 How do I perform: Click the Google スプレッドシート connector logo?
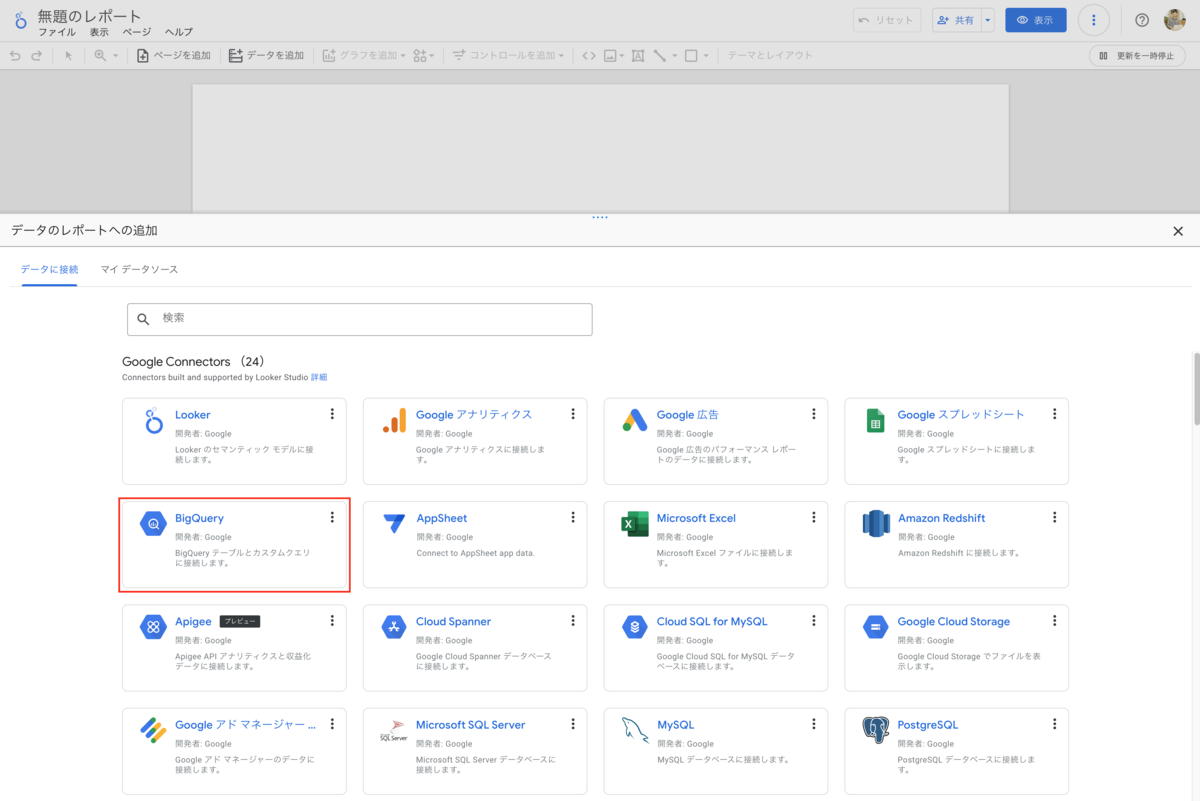click(x=875, y=421)
